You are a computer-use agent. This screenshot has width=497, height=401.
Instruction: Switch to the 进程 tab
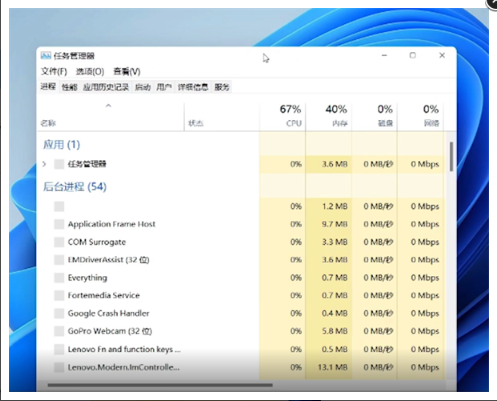point(48,87)
